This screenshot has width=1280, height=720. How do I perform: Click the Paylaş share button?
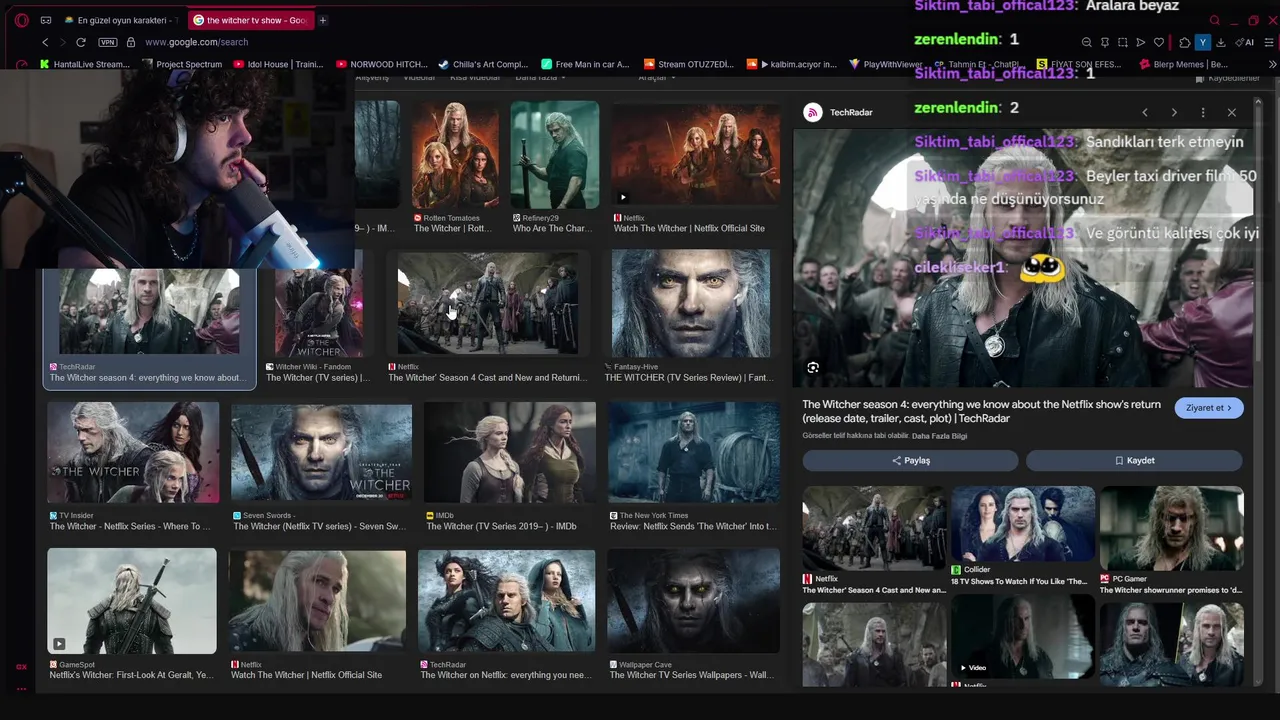coord(911,460)
